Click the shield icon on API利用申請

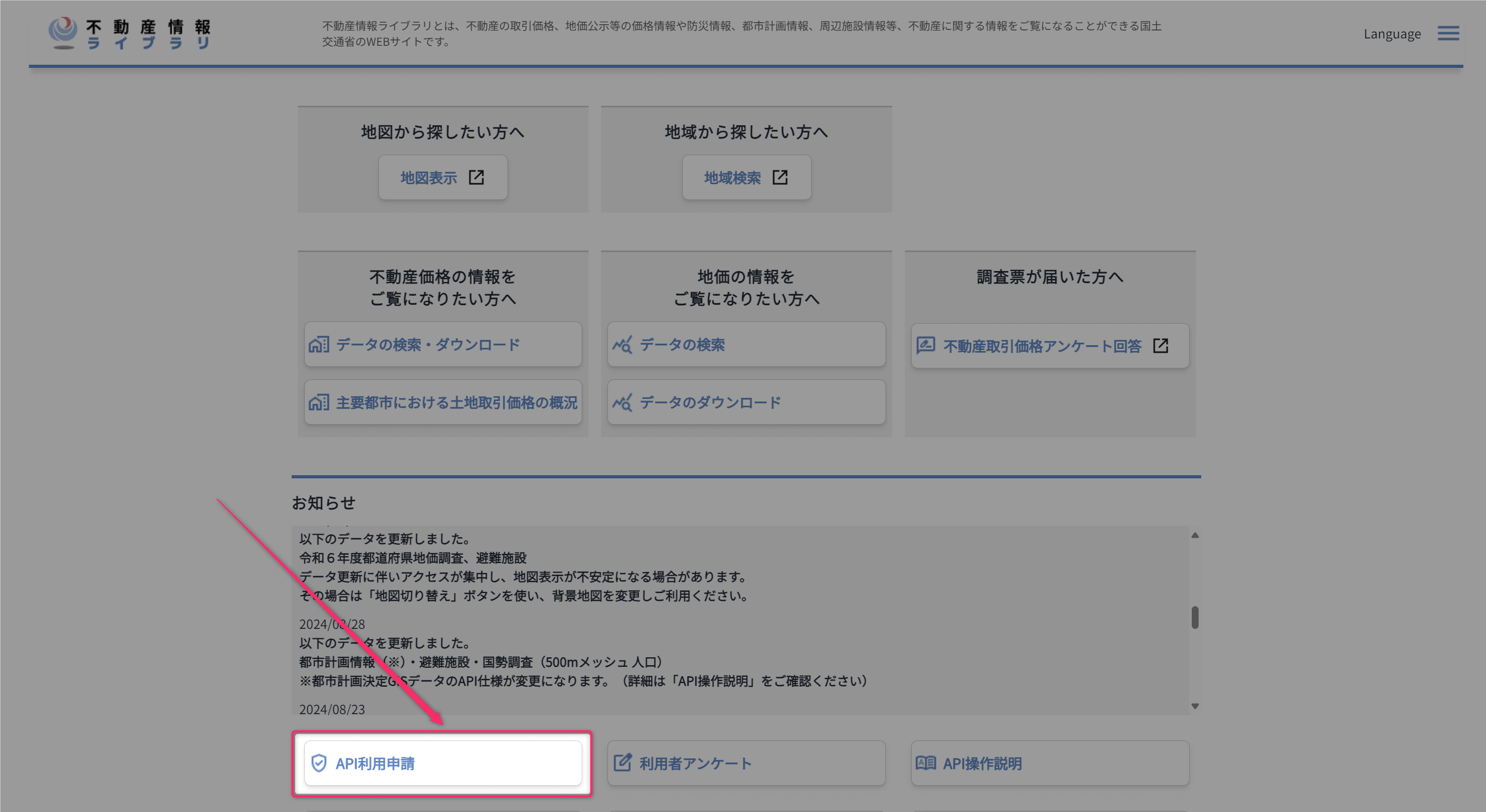(x=318, y=763)
